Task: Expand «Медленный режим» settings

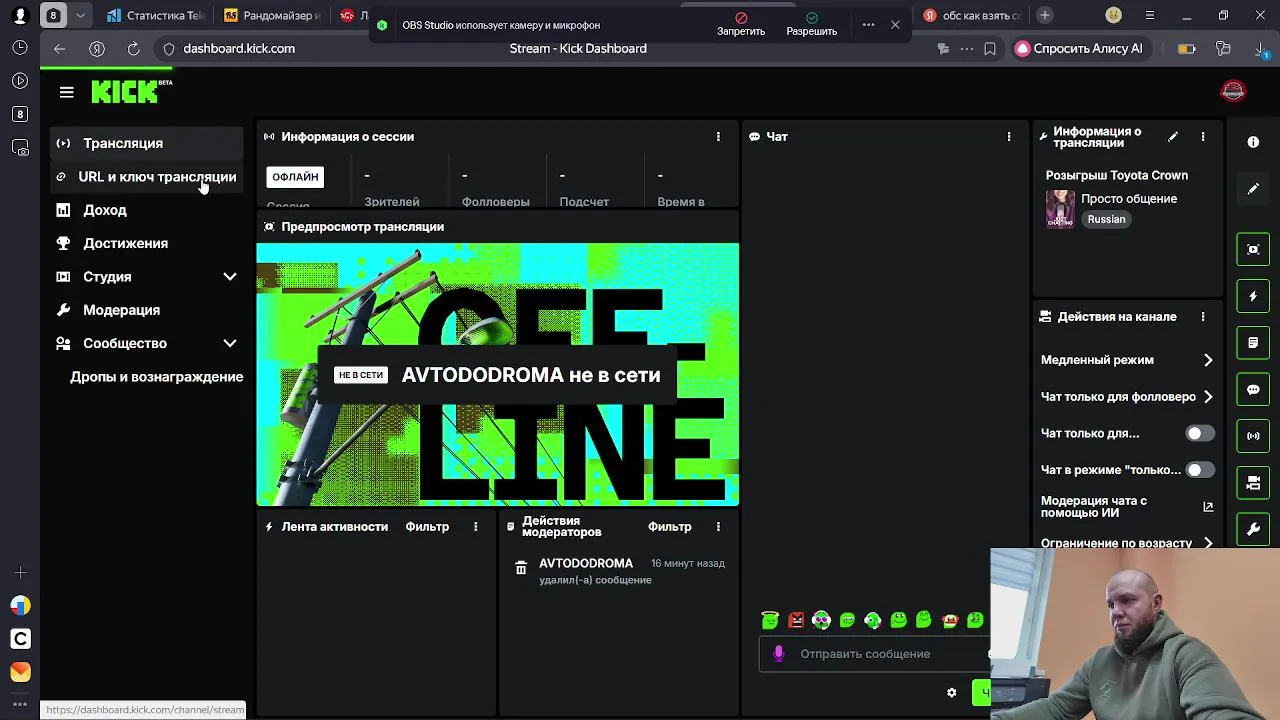Action: point(1208,360)
